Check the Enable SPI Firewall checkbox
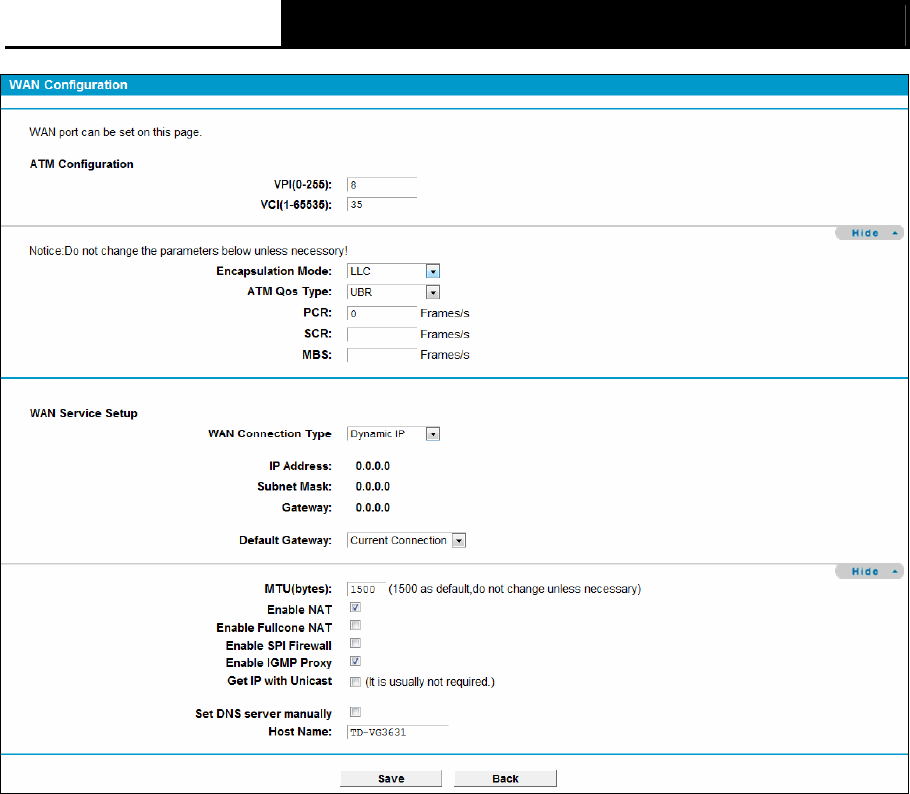Image resolution: width=910 pixels, height=794 pixels. (356, 643)
